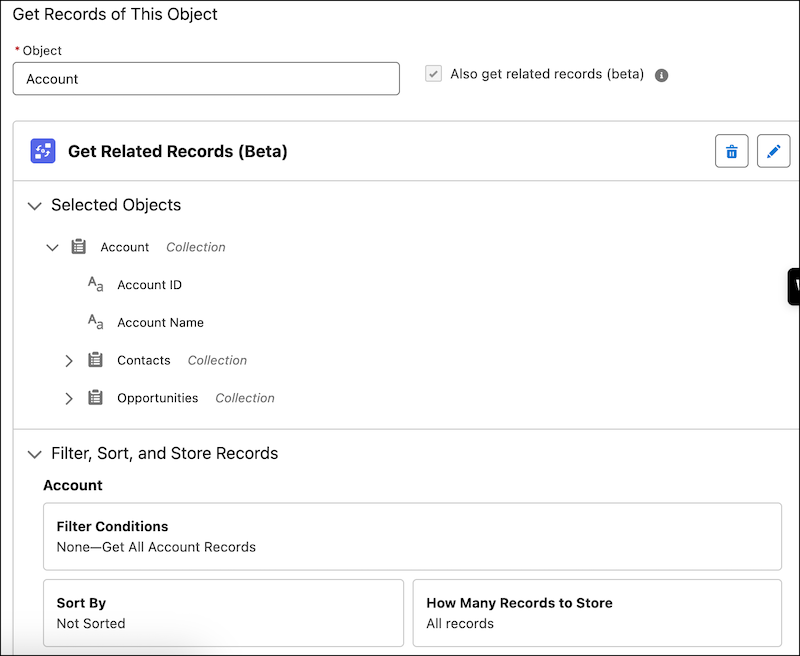This screenshot has height=656, width=800.
Task: Toggle Also get related records checkbox
Action: tap(434, 74)
